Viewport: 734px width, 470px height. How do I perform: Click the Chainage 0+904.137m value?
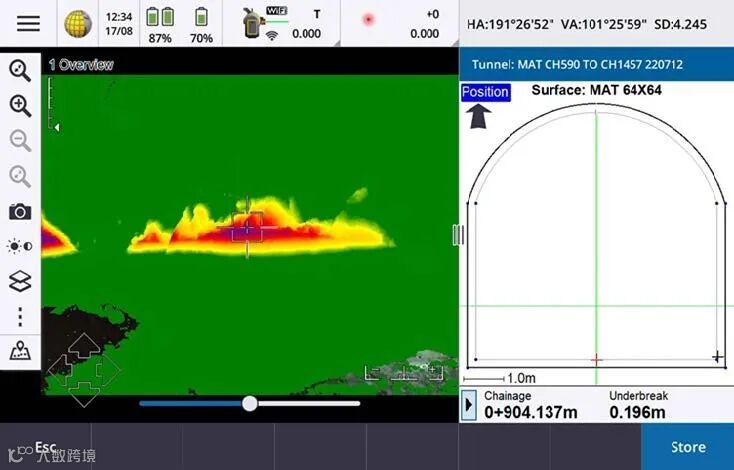pos(531,412)
